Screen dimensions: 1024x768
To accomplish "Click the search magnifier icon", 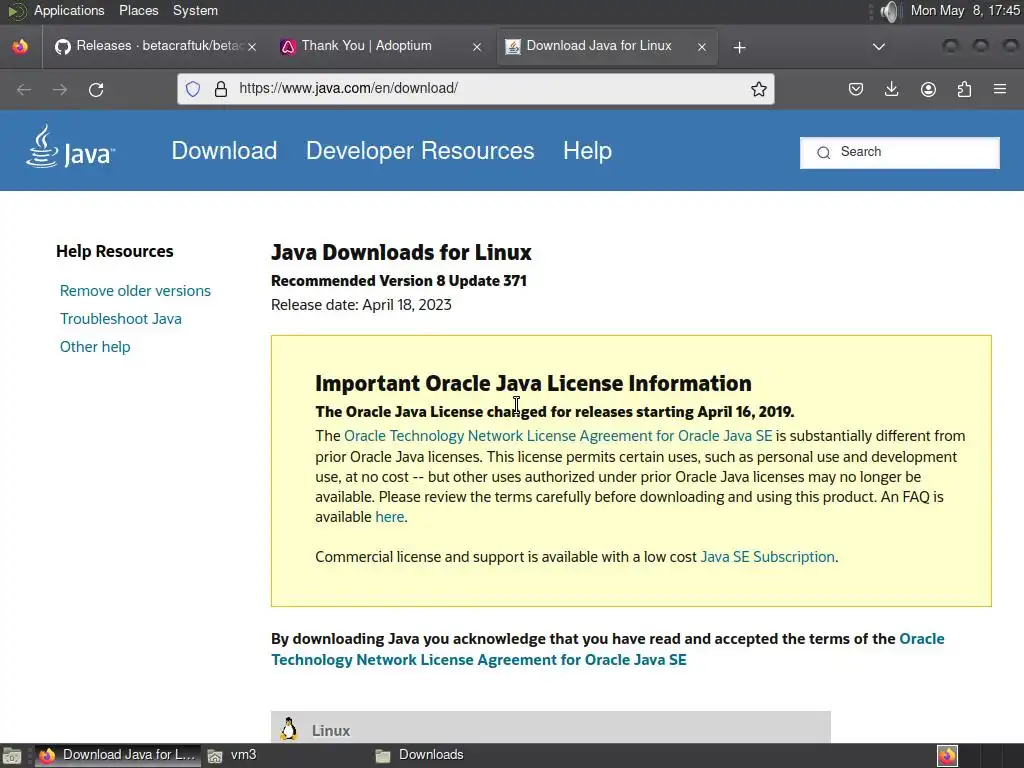I will pyautogui.click(x=824, y=152).
